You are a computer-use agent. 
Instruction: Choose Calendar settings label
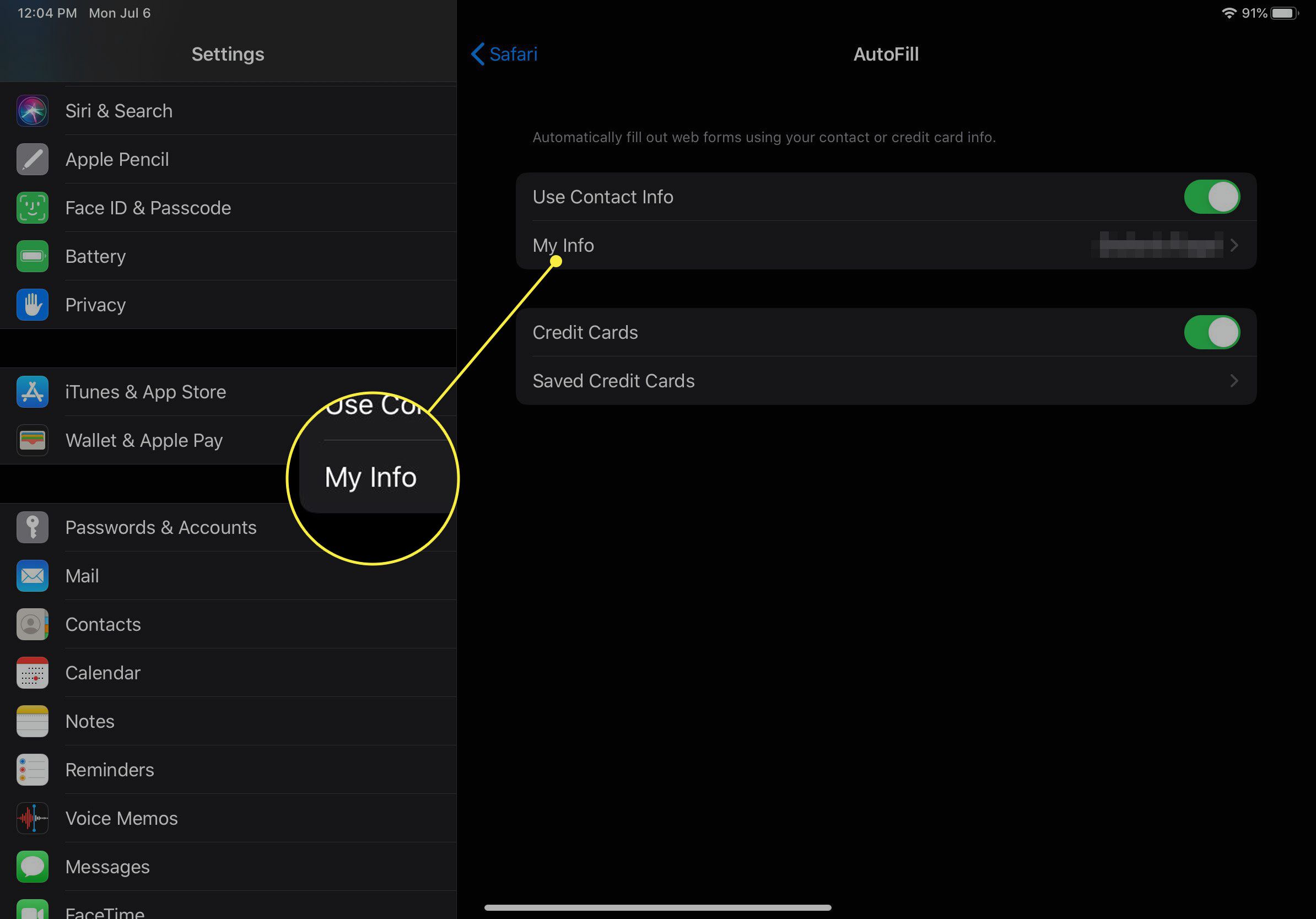[103, 673]
